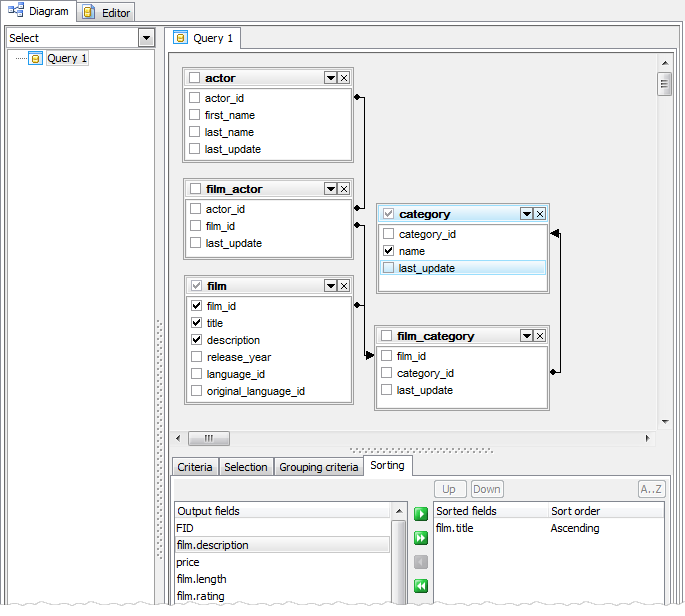The height and width of the screenshot is (616, 685).
Task: Click Output fields scroll up arrow
Action: tap(399, 511)
